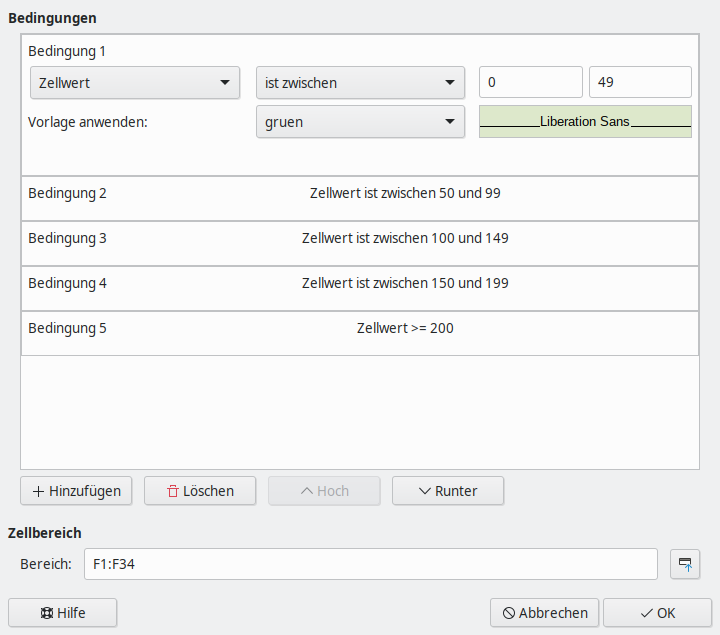Click the lower value field containing 0
This screenshot has height=635, width=720.
[530, 82]
